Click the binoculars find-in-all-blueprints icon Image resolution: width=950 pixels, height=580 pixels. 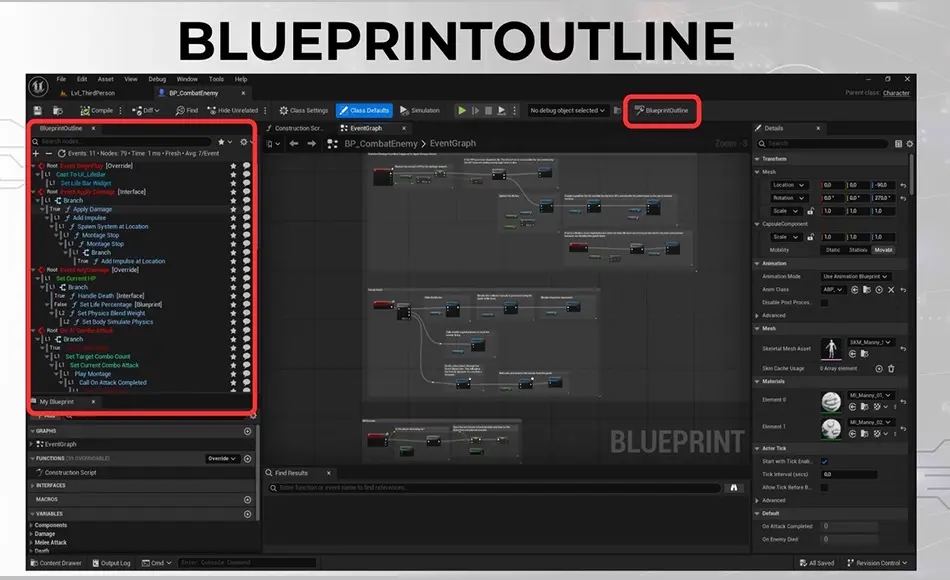[x=734, y=488]
